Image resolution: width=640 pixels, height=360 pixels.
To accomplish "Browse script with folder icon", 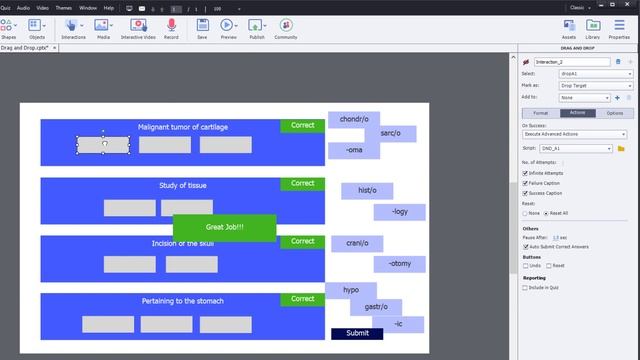I will (621, 149).
